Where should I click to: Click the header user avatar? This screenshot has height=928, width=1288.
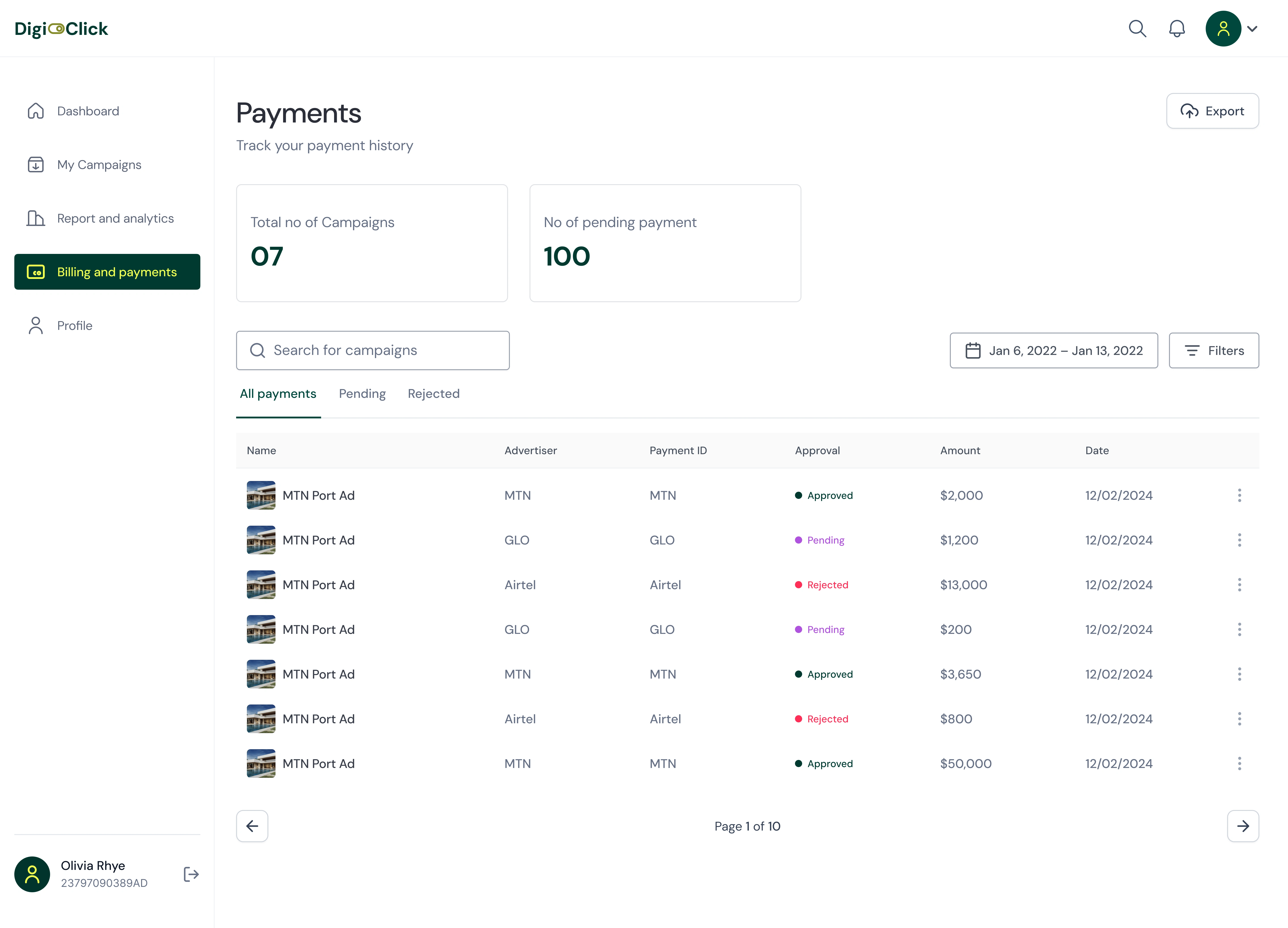click(1223, 28)
